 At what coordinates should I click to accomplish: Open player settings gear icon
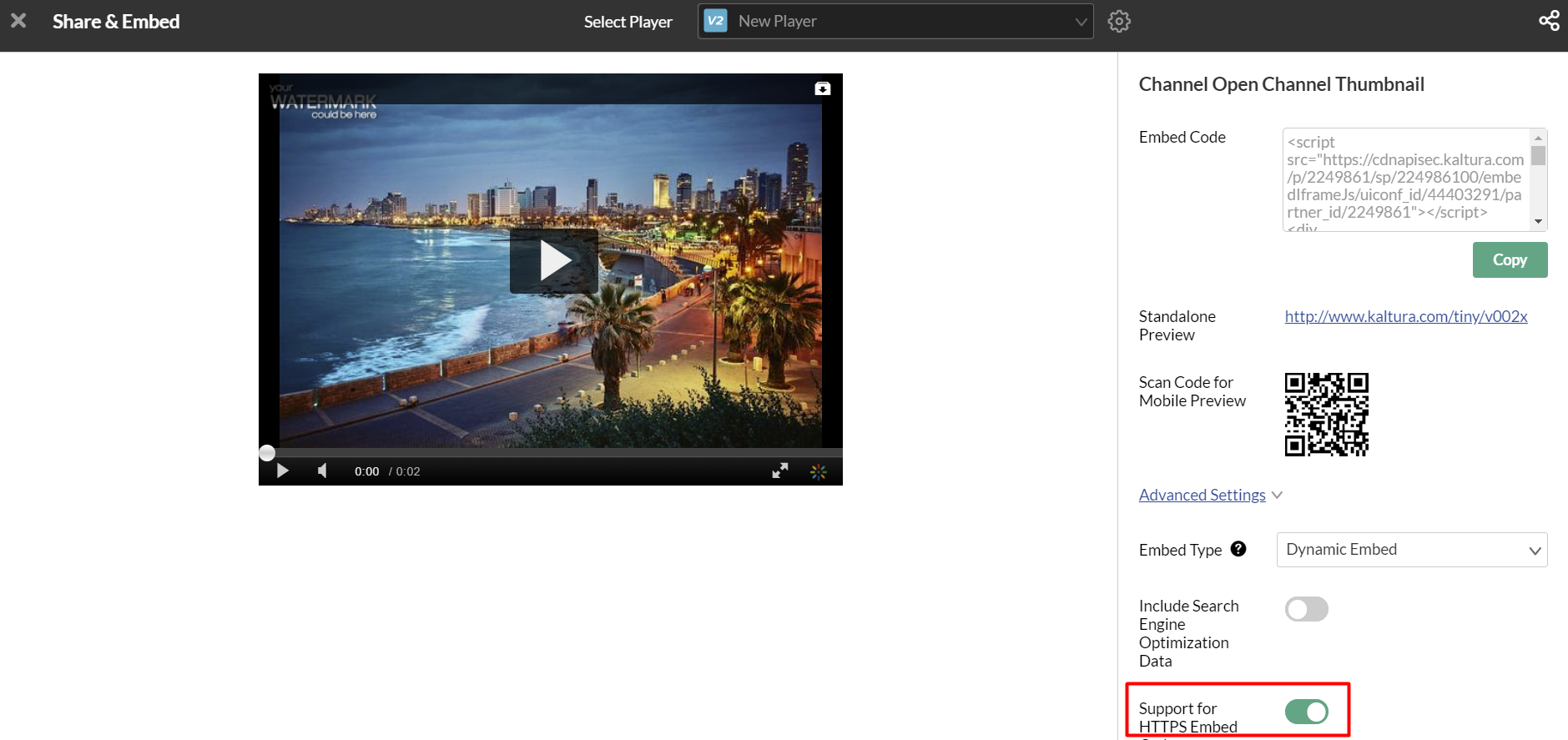coord(1119,22)
